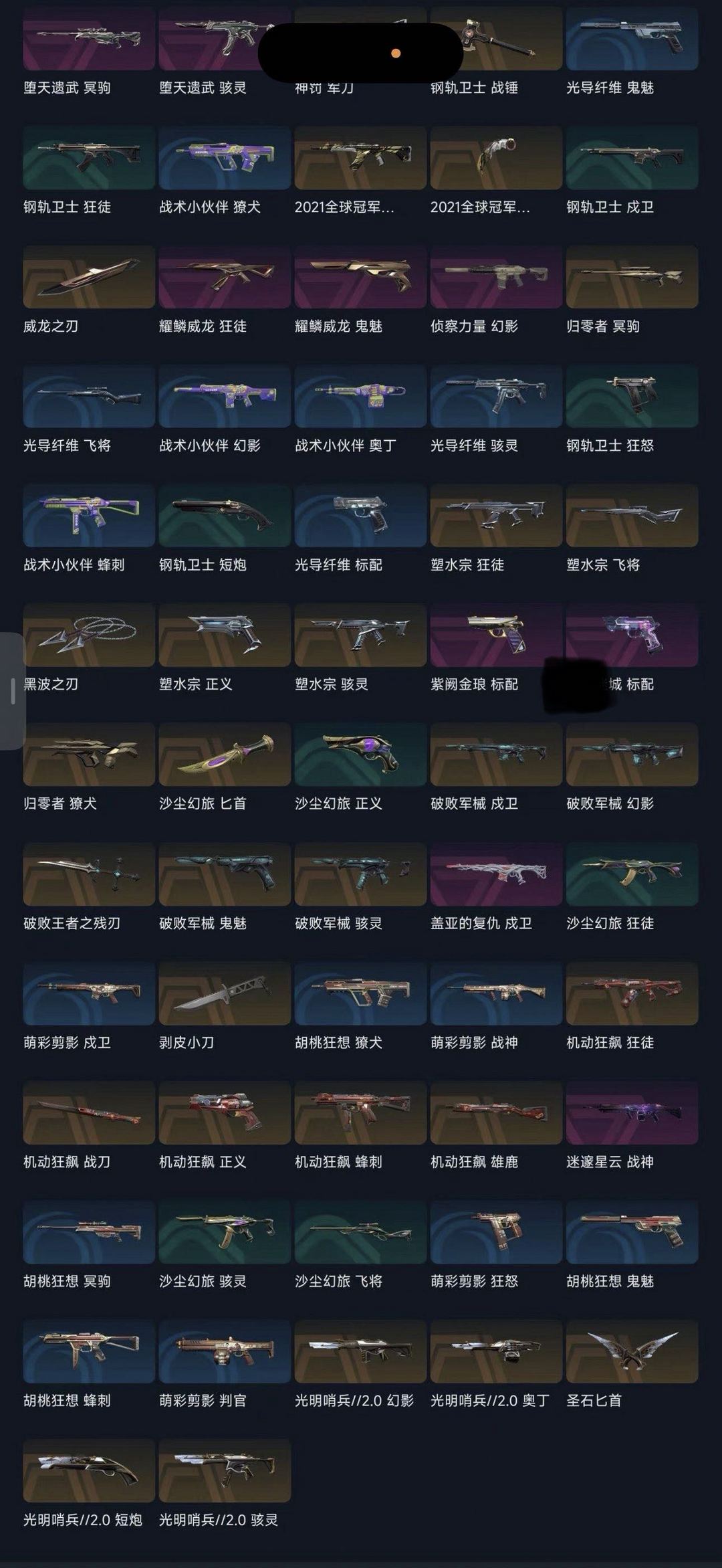Choose the 机动狂飙 正义 revolver skin
The height and width of the screenshot is (1568, 722).
pos(225,1112)
